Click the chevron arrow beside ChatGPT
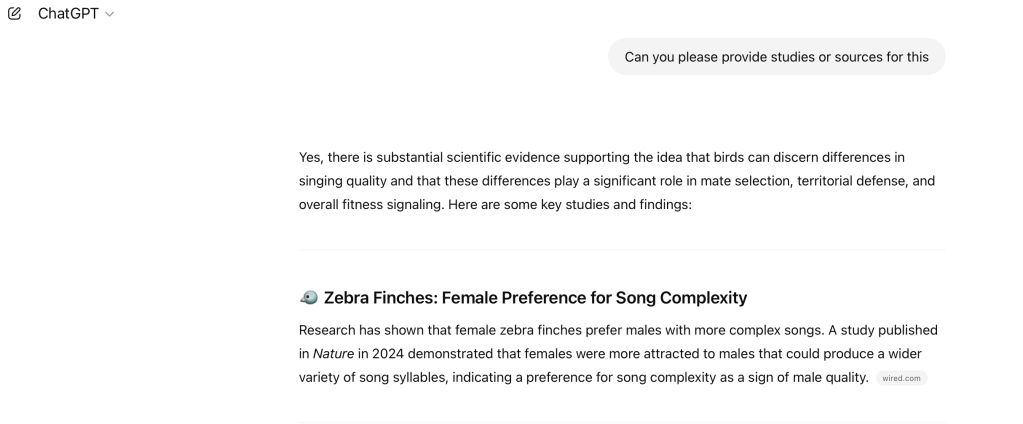Viewport: 1023px width, 424px height. click(109, 14)
